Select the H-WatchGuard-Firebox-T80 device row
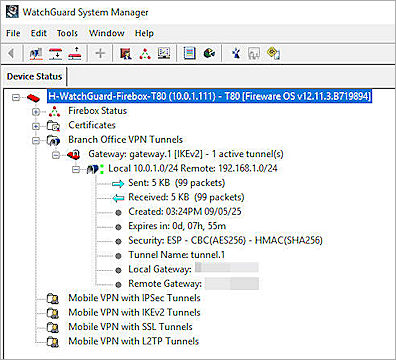This screenshot has height=360, width=396. [210, 96]
